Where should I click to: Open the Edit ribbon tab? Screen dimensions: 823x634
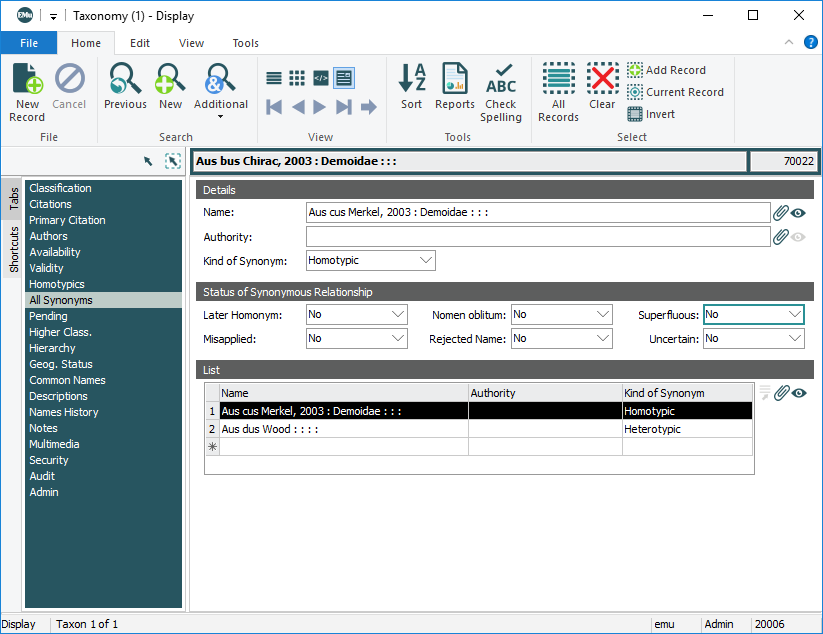[140, 43]
